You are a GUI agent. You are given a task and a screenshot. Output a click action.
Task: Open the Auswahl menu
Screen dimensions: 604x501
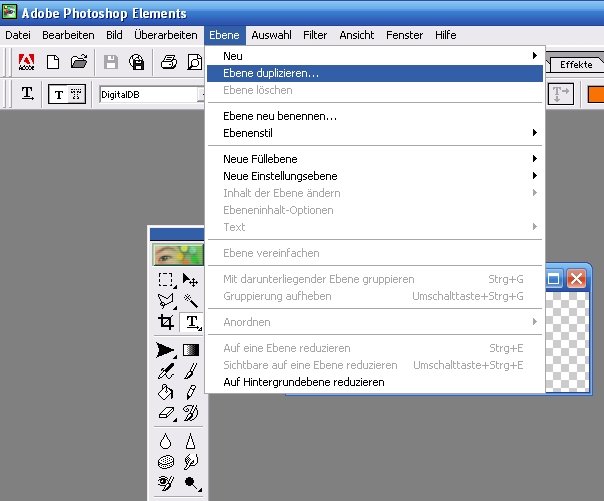(x=272, y=35)
